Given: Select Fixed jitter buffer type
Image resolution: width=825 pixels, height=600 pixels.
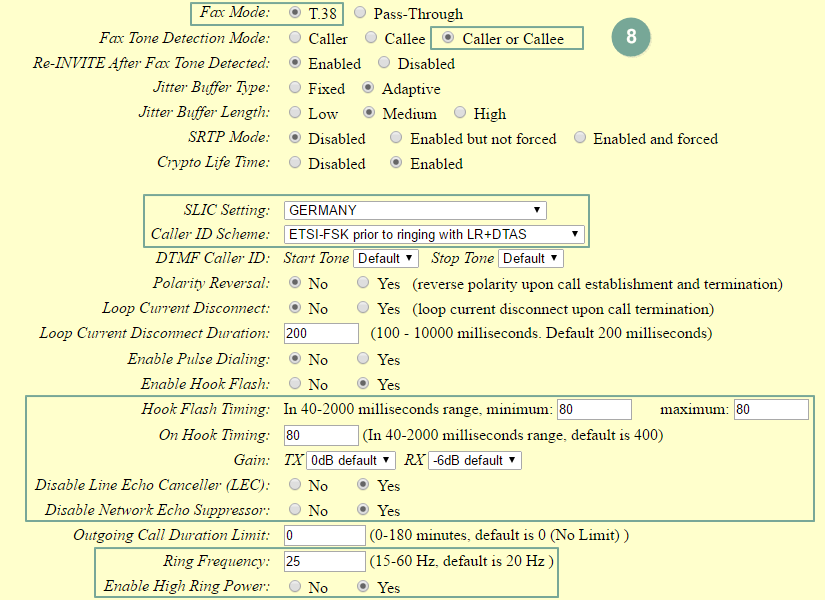Looking at the screenshot, I should 295,89.
